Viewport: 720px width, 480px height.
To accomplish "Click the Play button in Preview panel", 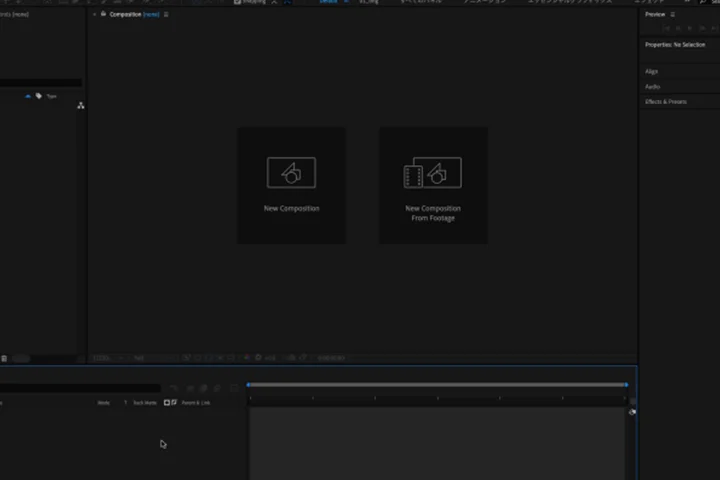I will (690, 28).
